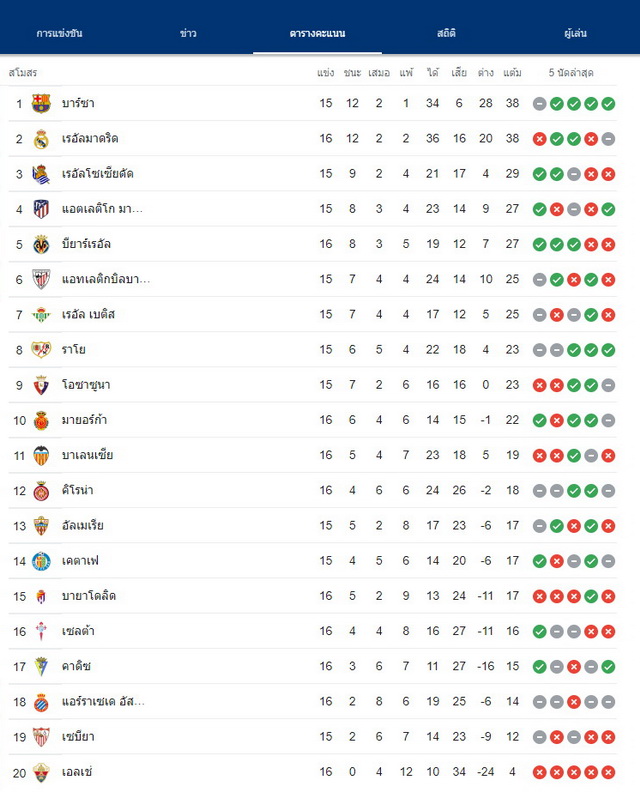Viewport: 640px width, 793px height.
Task: Click the Valencia crest icon
Action: point(41,455)
